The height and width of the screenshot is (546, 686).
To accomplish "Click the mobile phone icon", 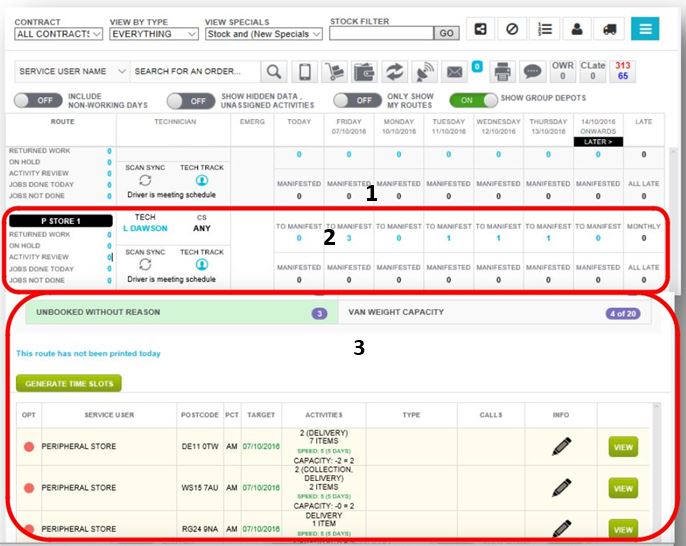I will coord(305,71).
